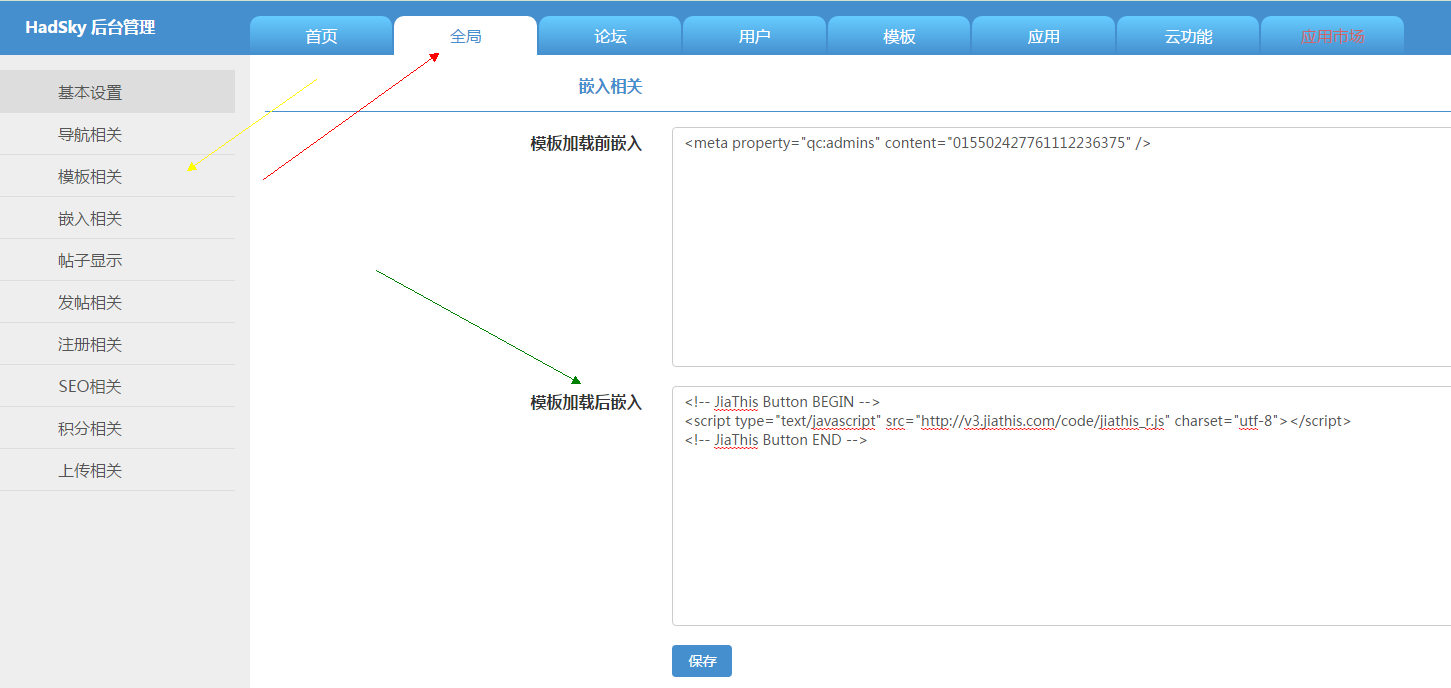Select the 模板 tab
Screen dimensions: 1451x688
(x=899, y=36)
